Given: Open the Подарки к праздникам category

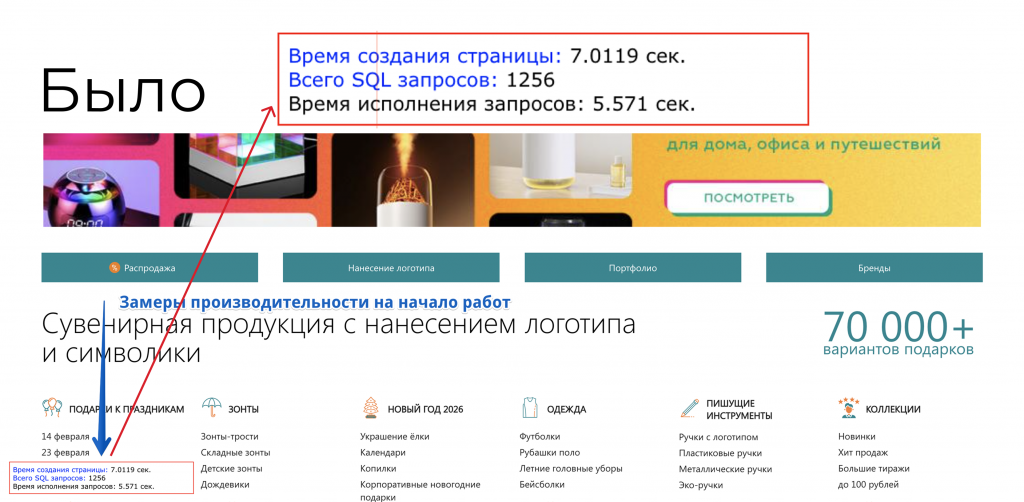Looking at the screenshot, I should 127,409.
